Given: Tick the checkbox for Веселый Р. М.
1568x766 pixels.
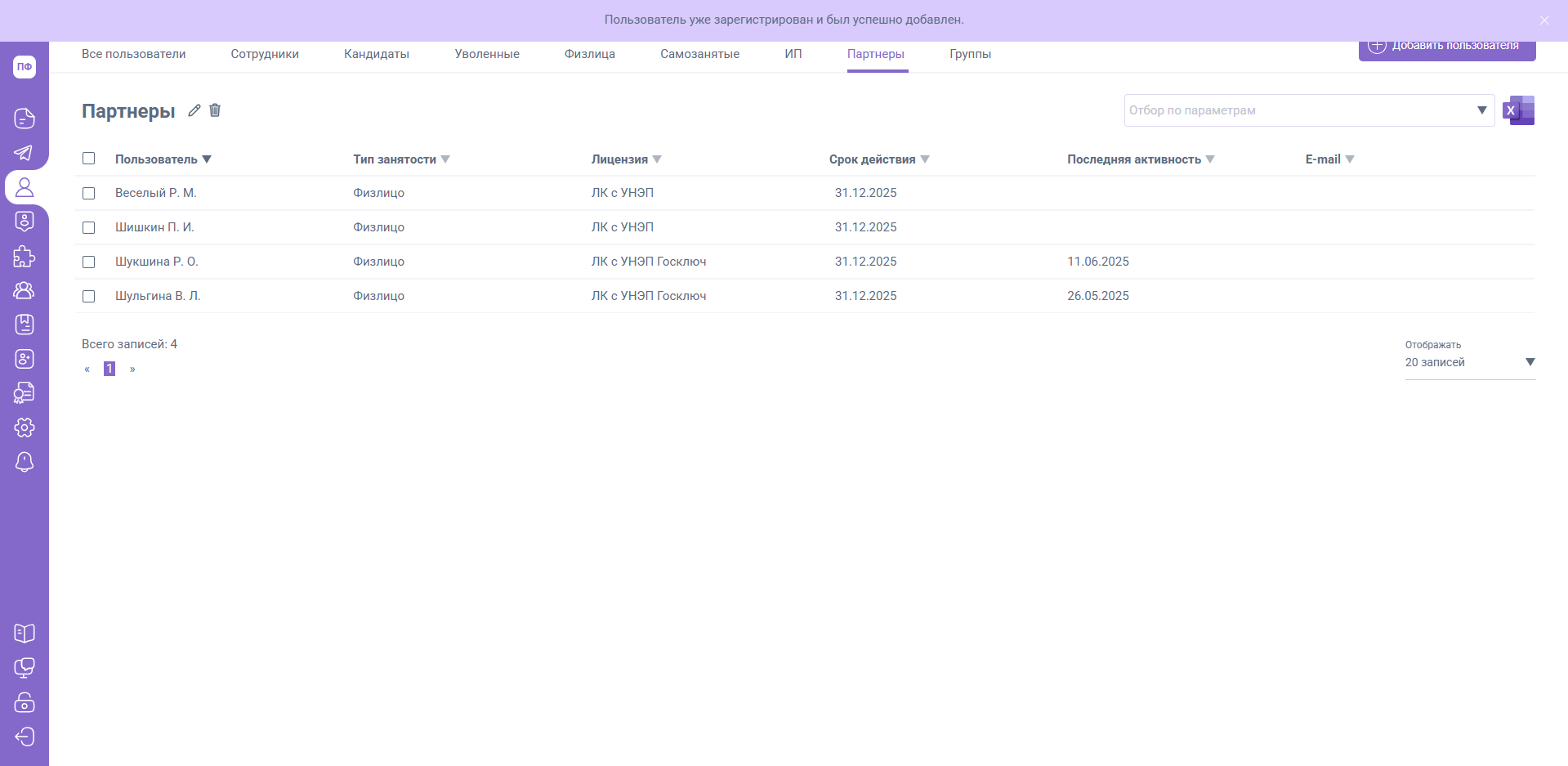Looking at the screenshot, I should point(89,194).
